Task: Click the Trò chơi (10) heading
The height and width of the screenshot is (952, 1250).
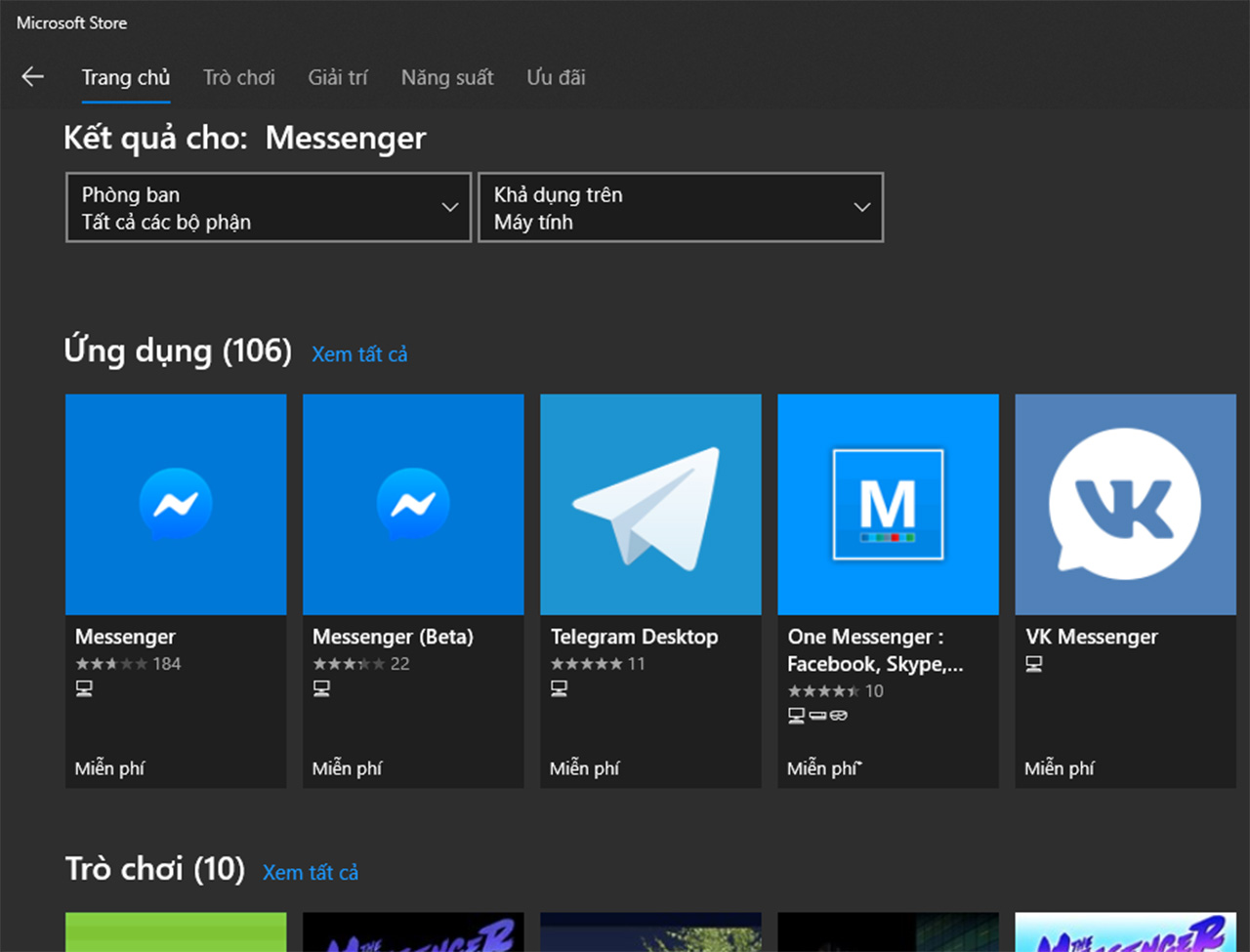Action: pos(154,869)
